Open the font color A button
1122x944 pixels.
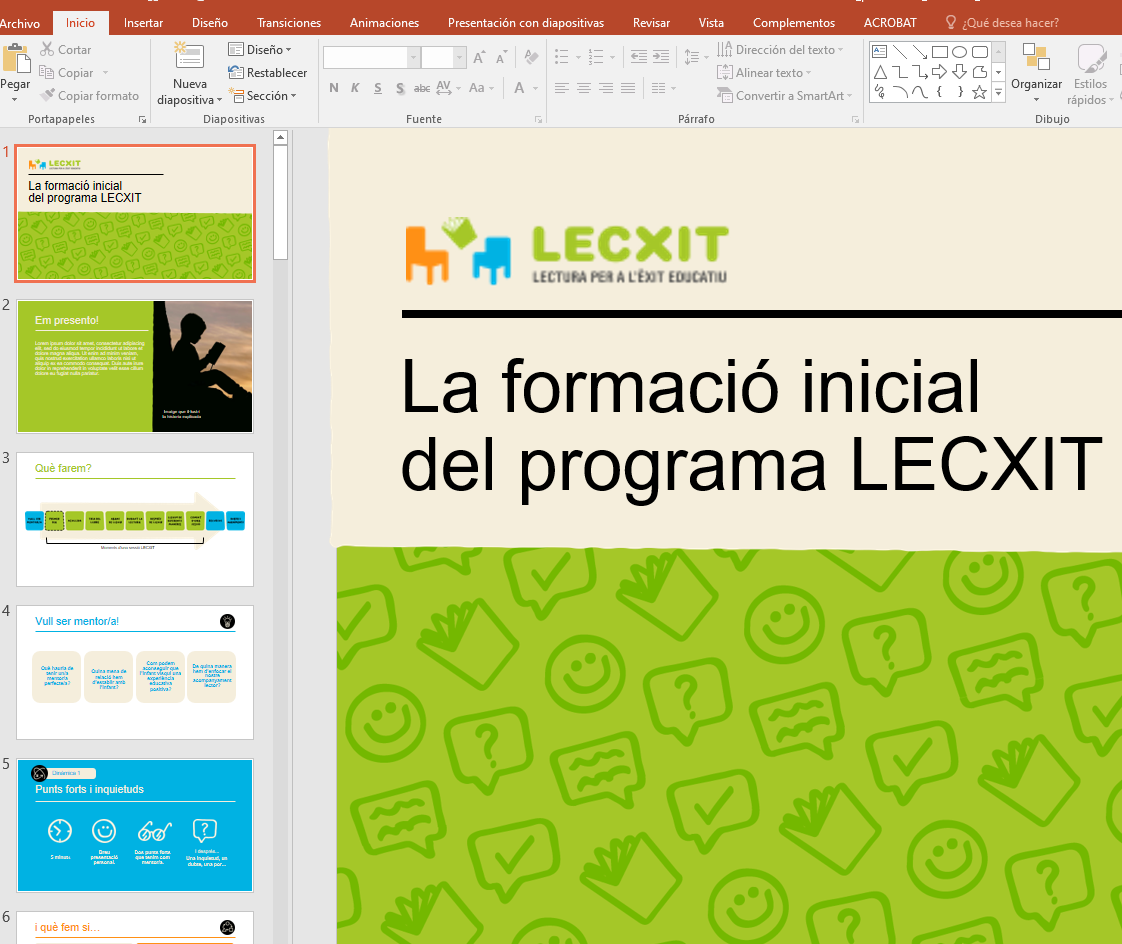coord(520,88)
